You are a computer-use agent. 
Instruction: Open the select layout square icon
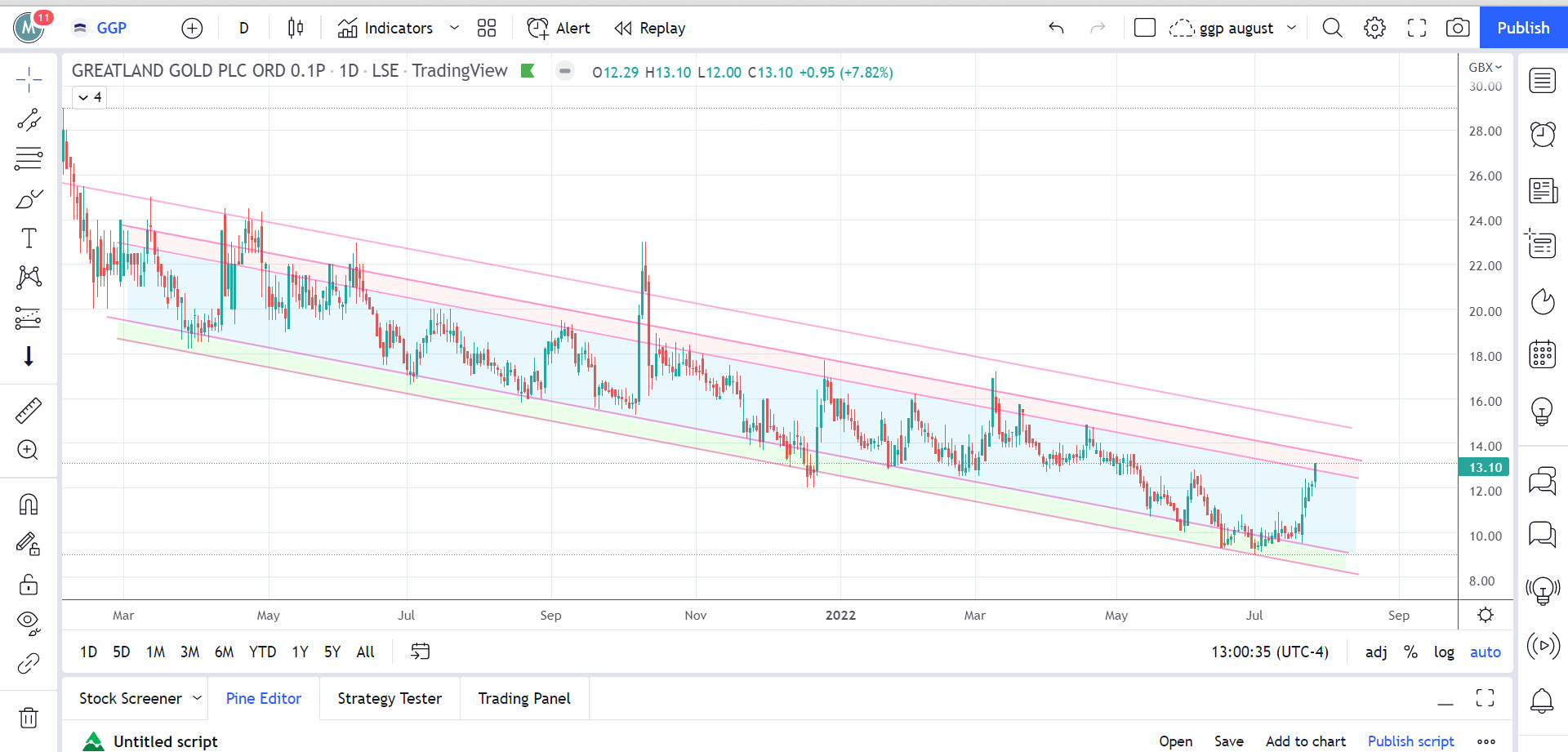[x=1145, y=28]
